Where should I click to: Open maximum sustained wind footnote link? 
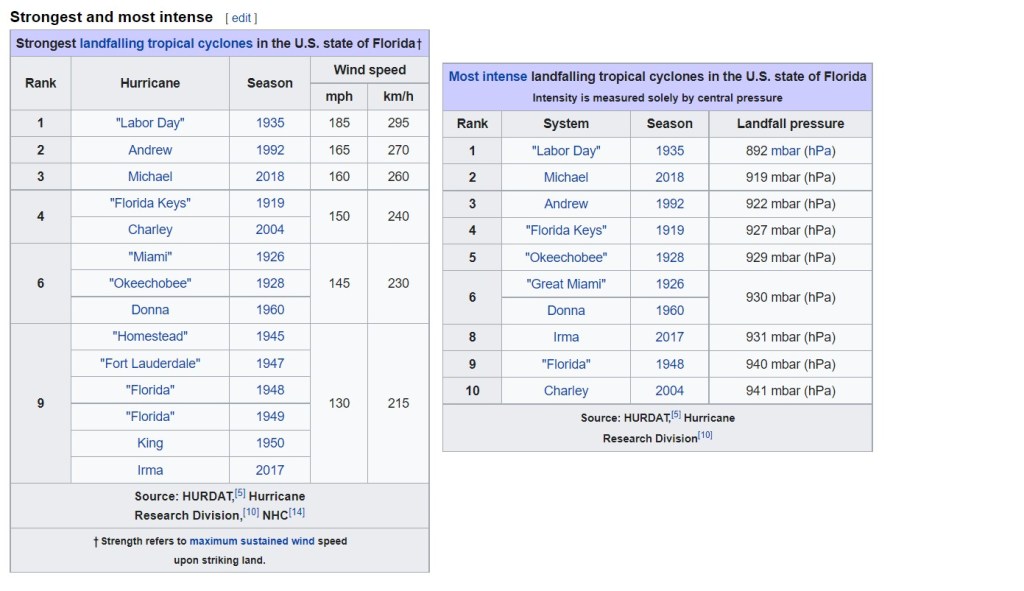252,541
